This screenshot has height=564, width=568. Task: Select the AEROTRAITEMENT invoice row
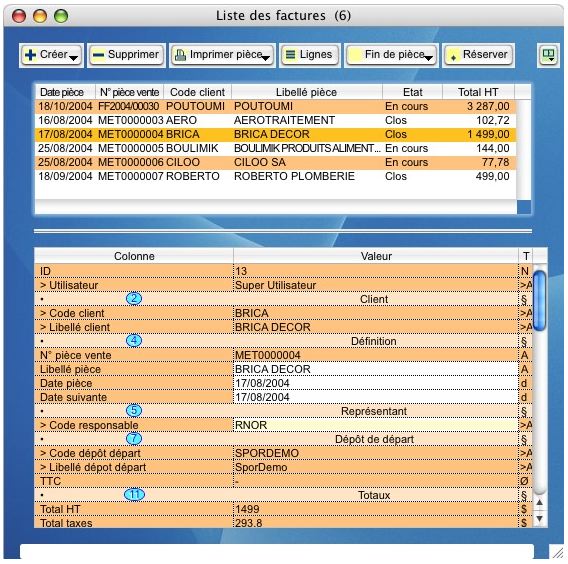coord(275,120)
